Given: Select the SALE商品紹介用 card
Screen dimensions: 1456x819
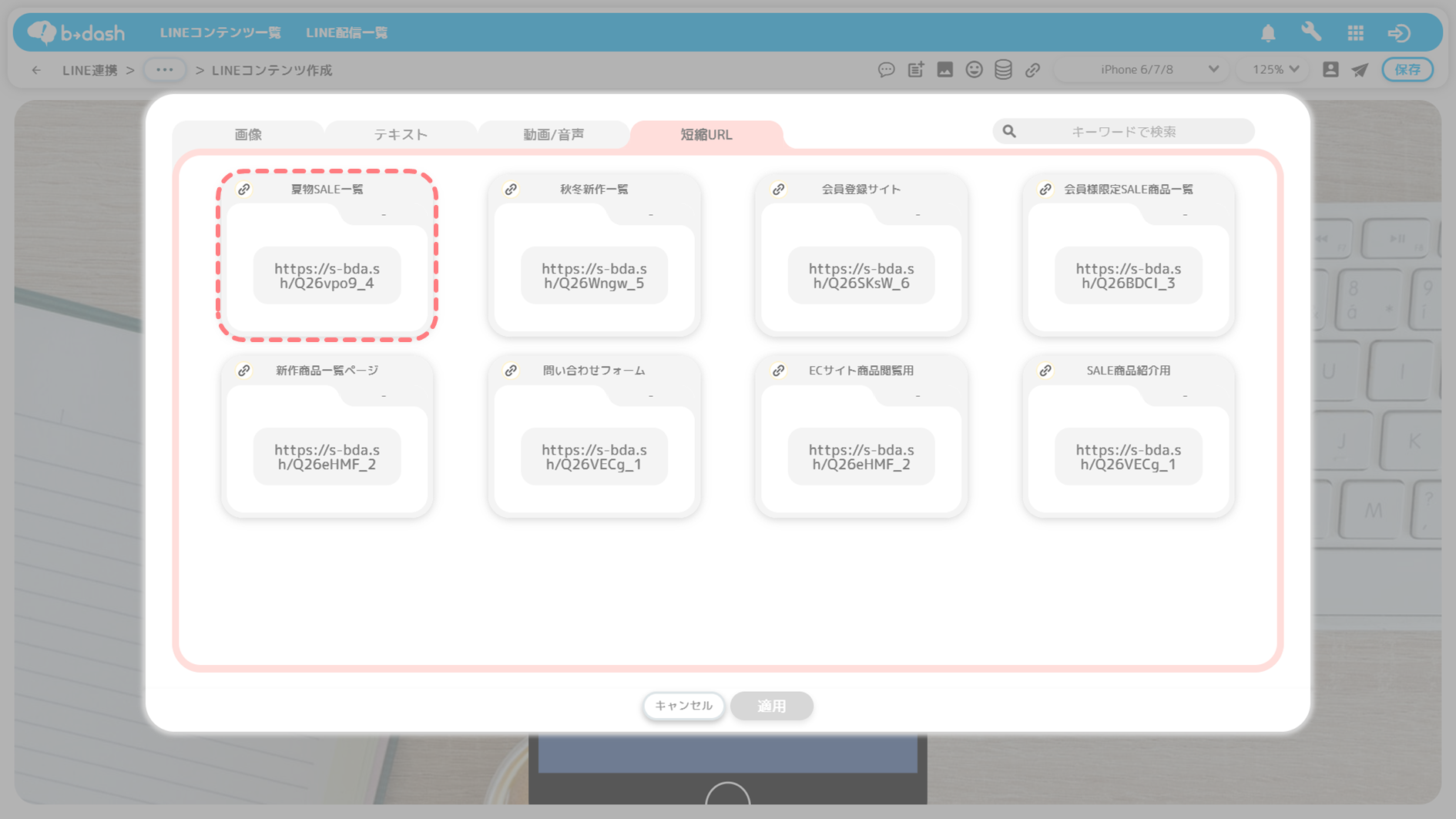Looking at the screenshot, I should (1129, 436).
